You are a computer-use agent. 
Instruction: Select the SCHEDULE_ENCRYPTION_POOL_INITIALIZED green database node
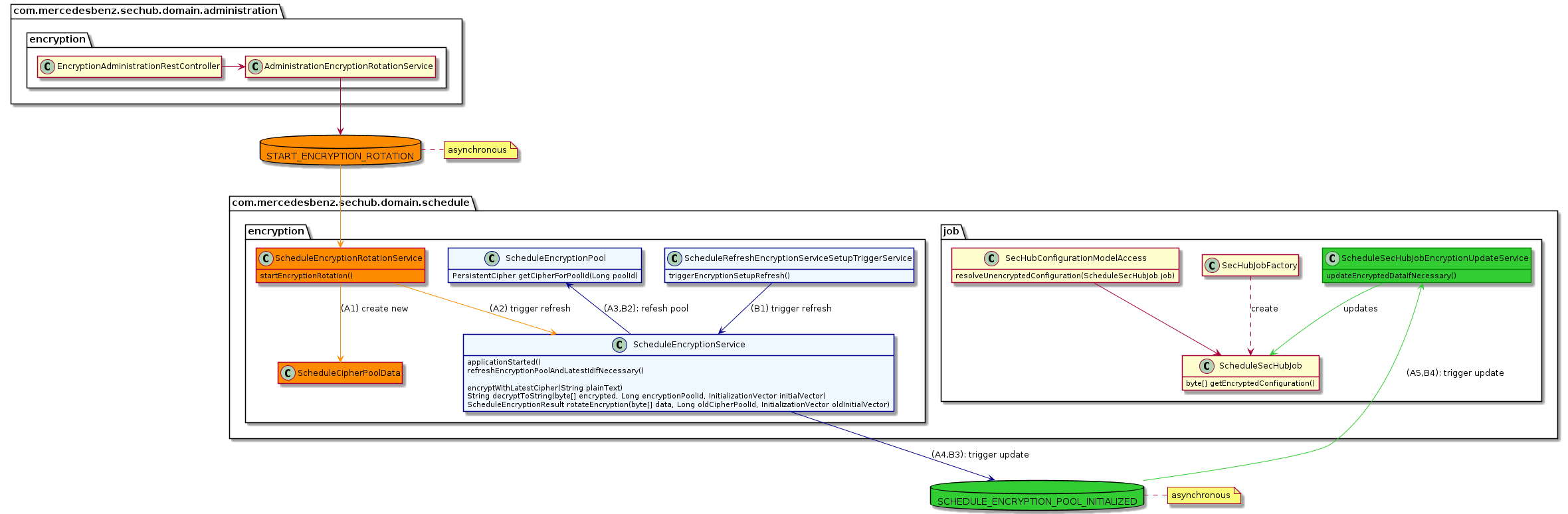[x=1037, y=496]
